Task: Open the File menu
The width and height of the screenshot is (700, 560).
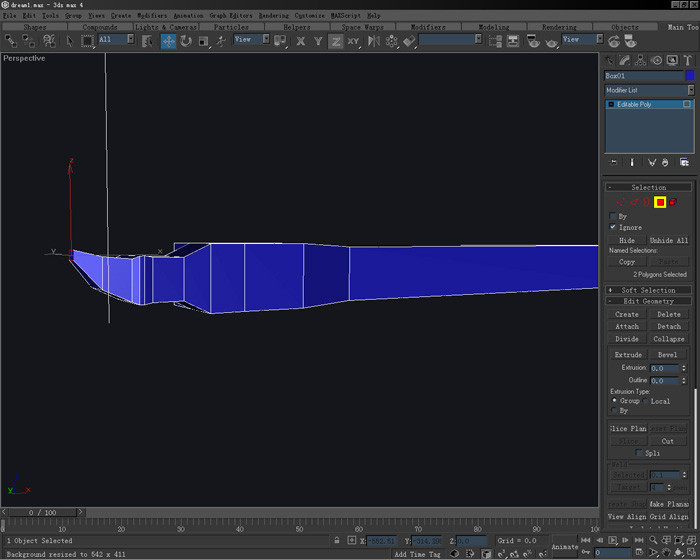Action: pyautogui.click(x=9, y=16)
